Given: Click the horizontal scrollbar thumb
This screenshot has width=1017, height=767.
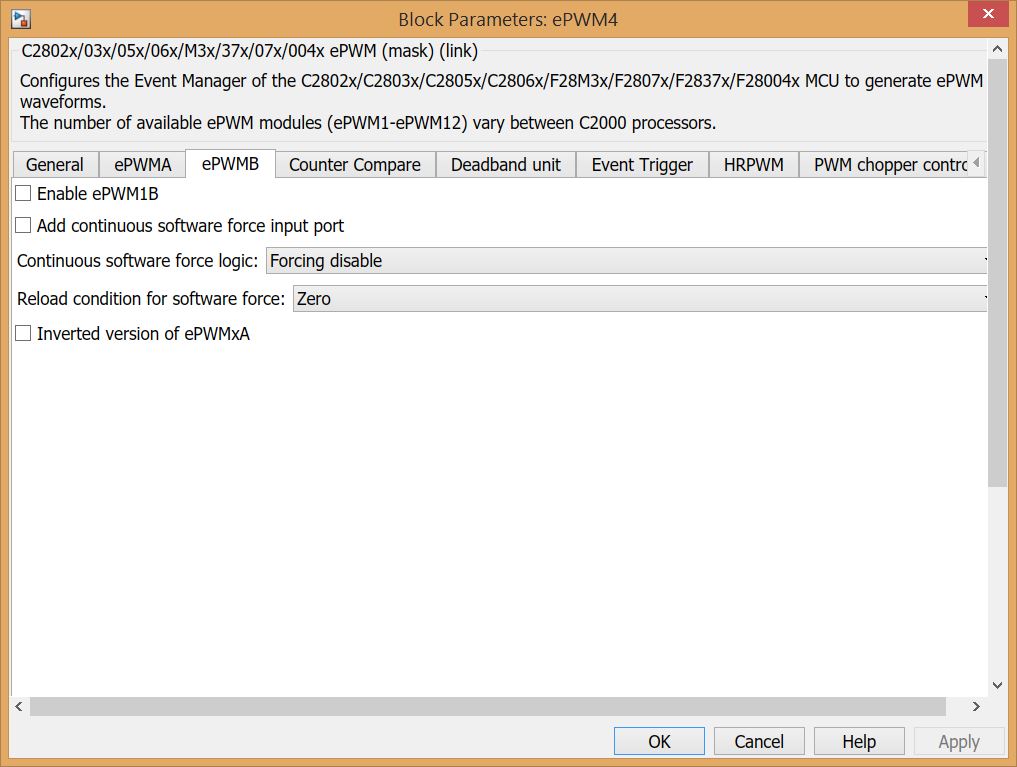Looking at the screenshot, I should (x=487, y=707).
